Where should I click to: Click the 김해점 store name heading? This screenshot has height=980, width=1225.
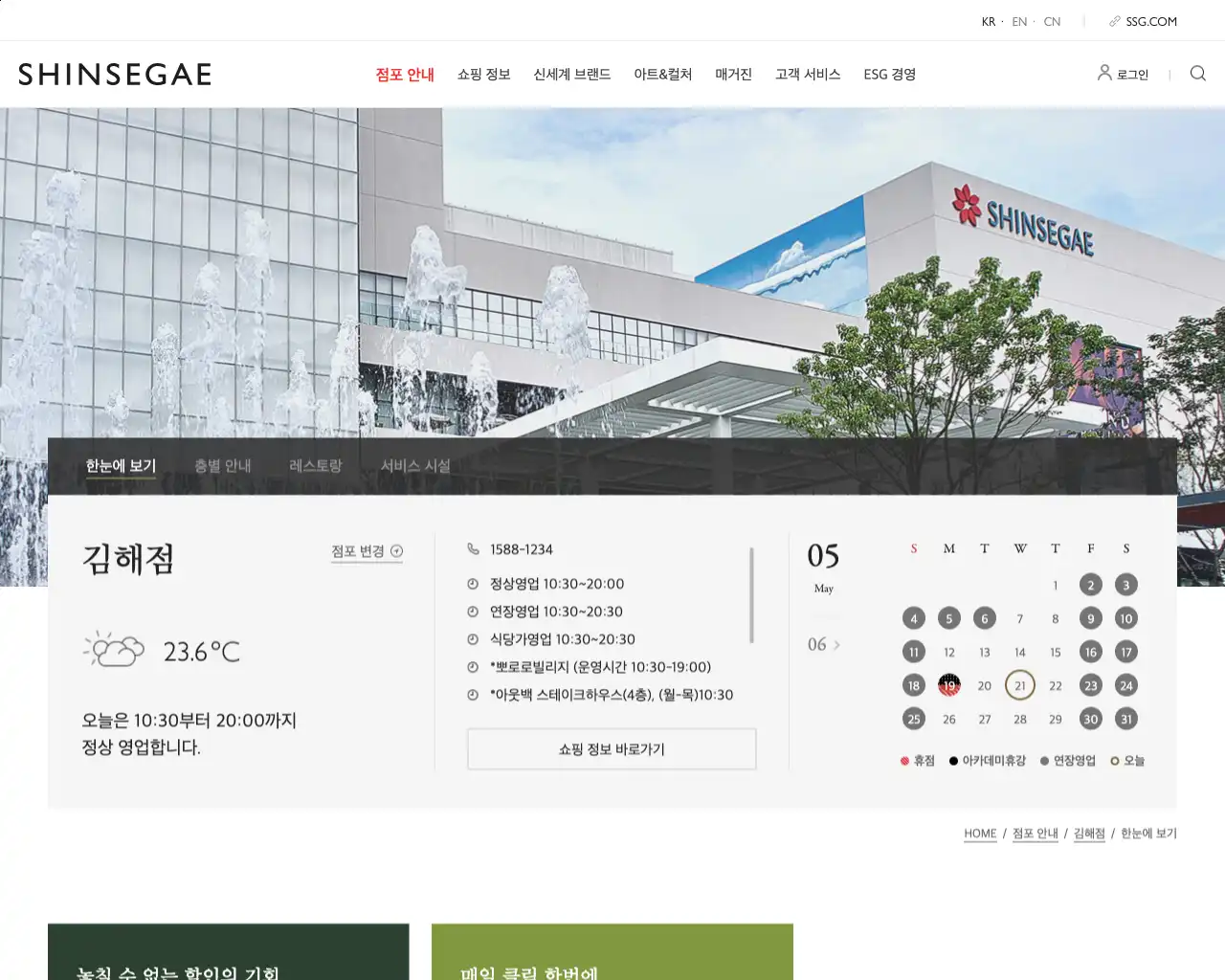(x=129, y=559)
